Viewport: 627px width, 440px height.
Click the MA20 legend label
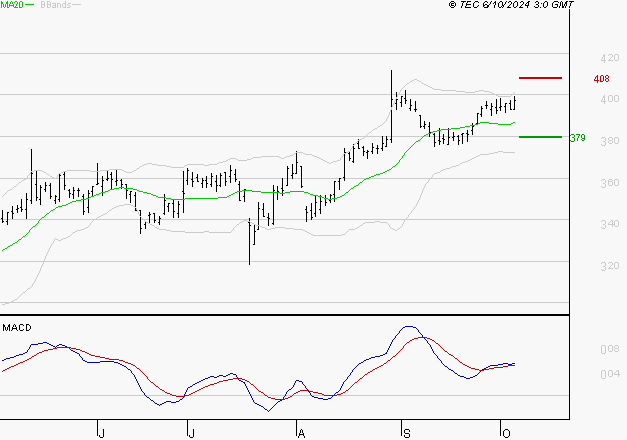(12, 5)
